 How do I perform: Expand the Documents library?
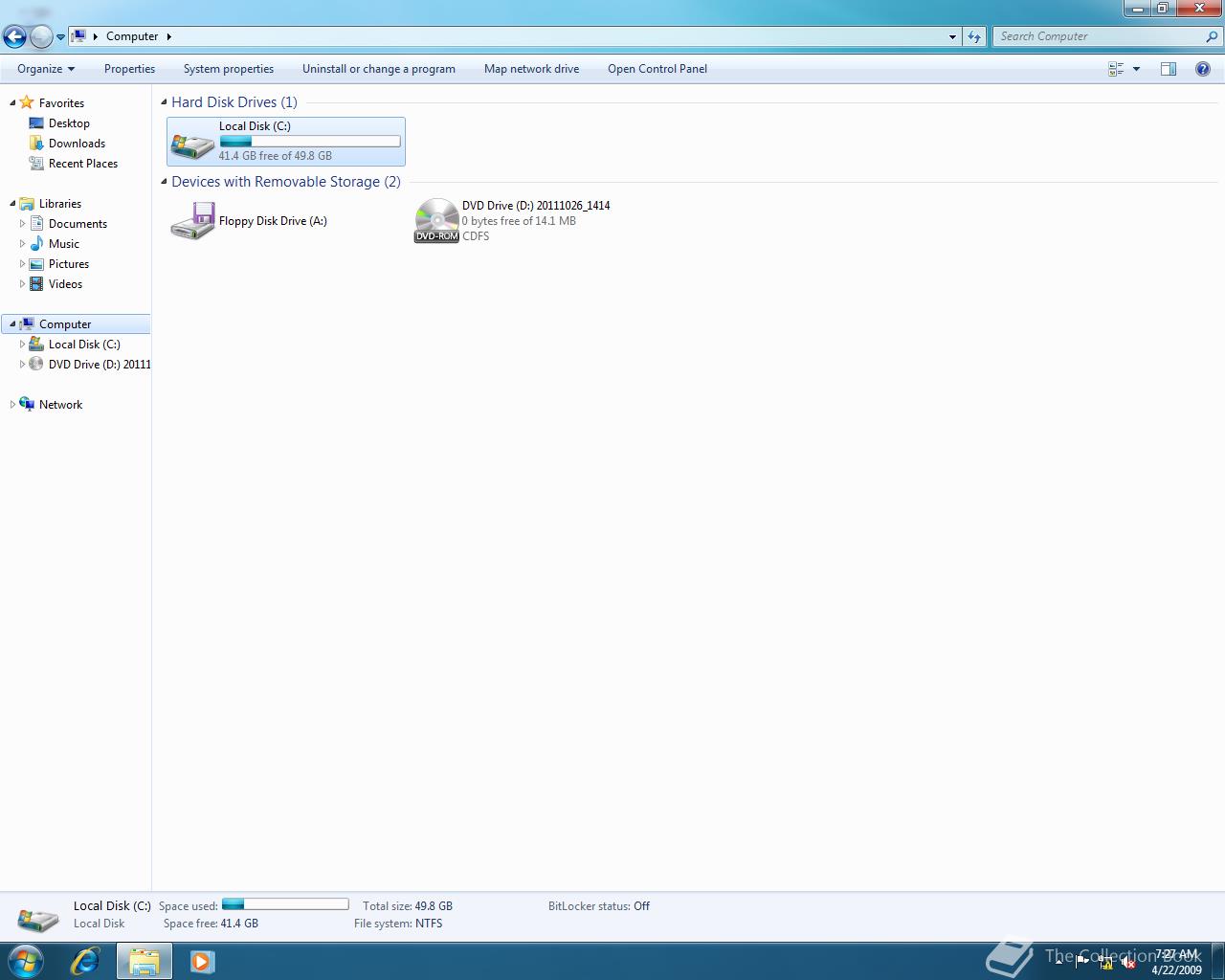pos(22,224)
